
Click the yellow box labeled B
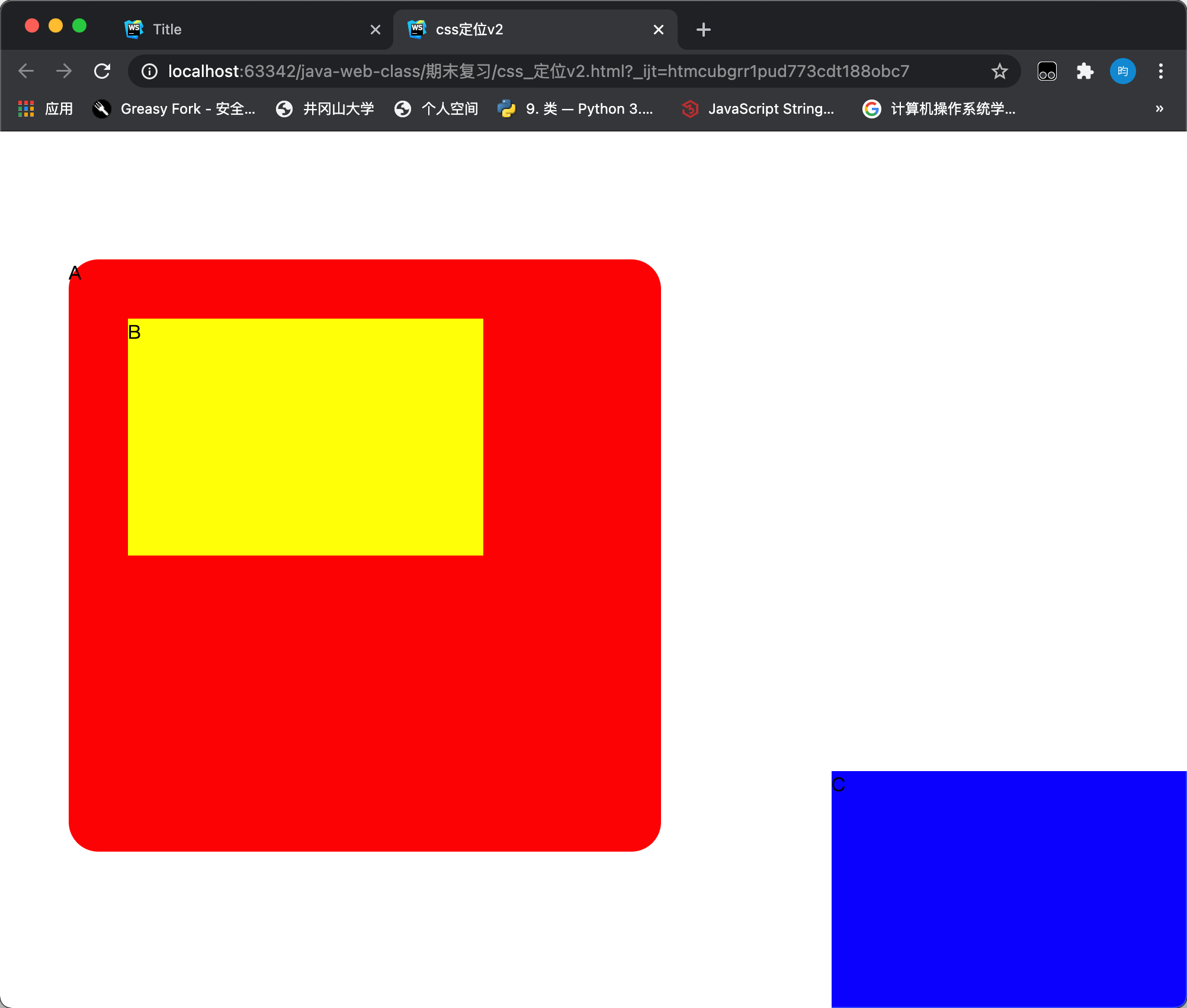coord(305,437)
